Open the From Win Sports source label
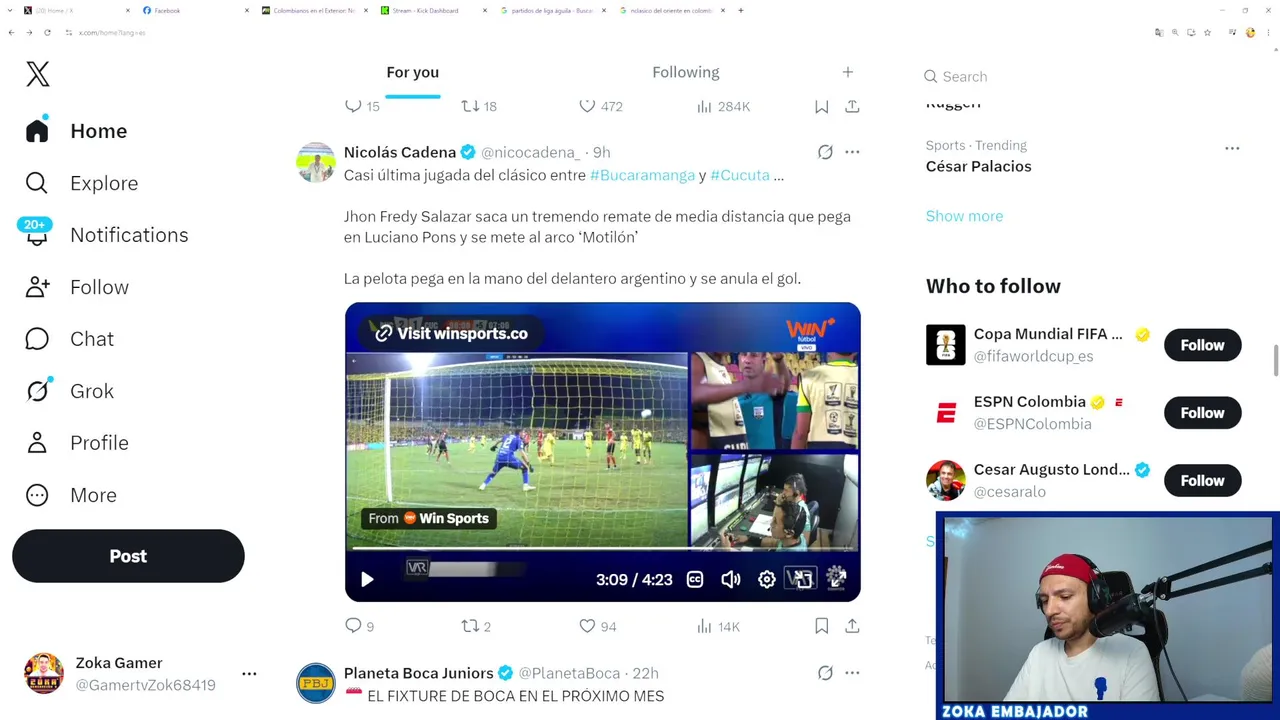Viewport: 1280px width, 720px height. tap(429, 518)
